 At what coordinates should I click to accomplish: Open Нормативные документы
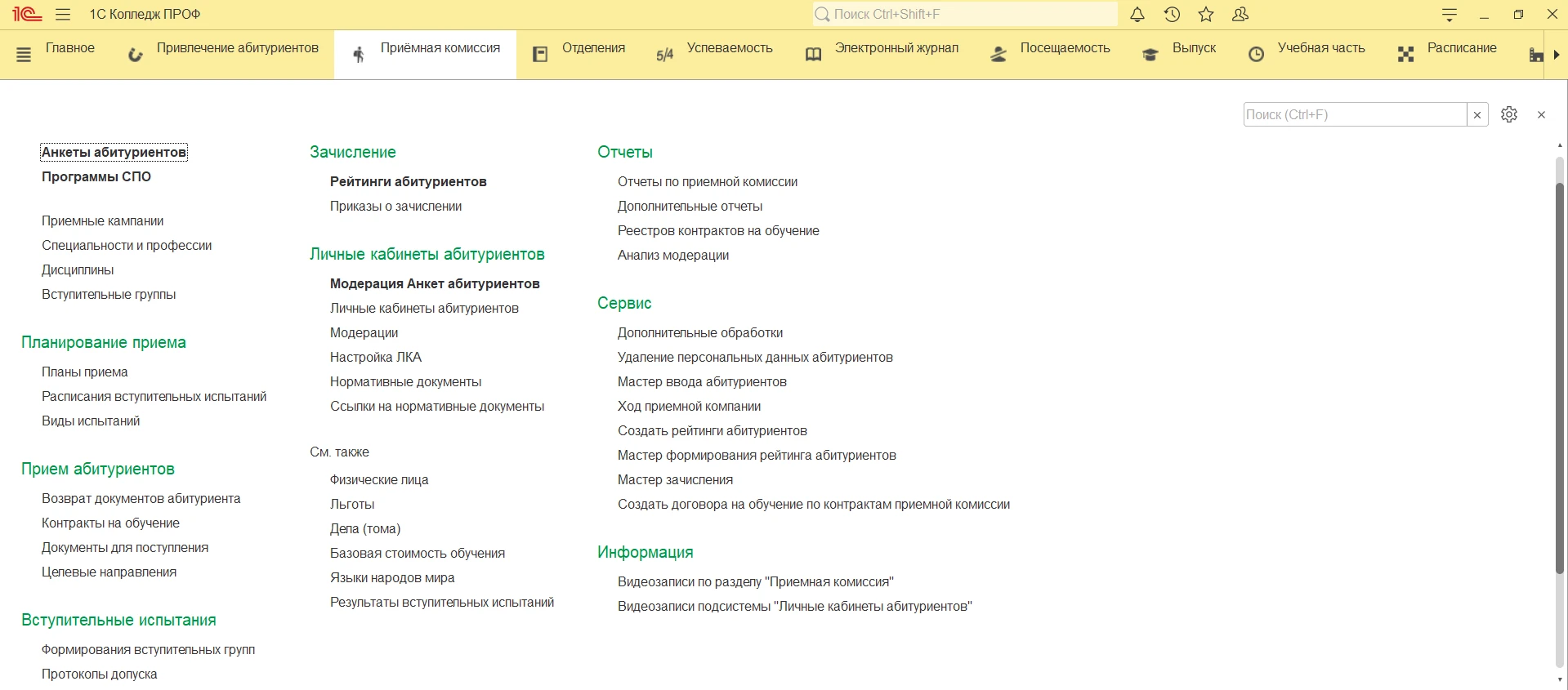tap(406, 381)
